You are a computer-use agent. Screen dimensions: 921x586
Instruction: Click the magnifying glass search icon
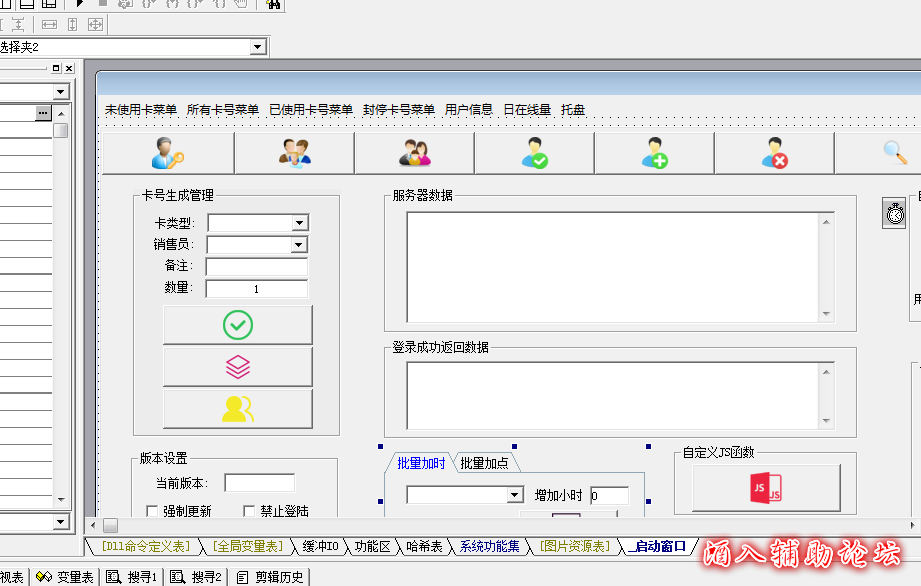894,152
